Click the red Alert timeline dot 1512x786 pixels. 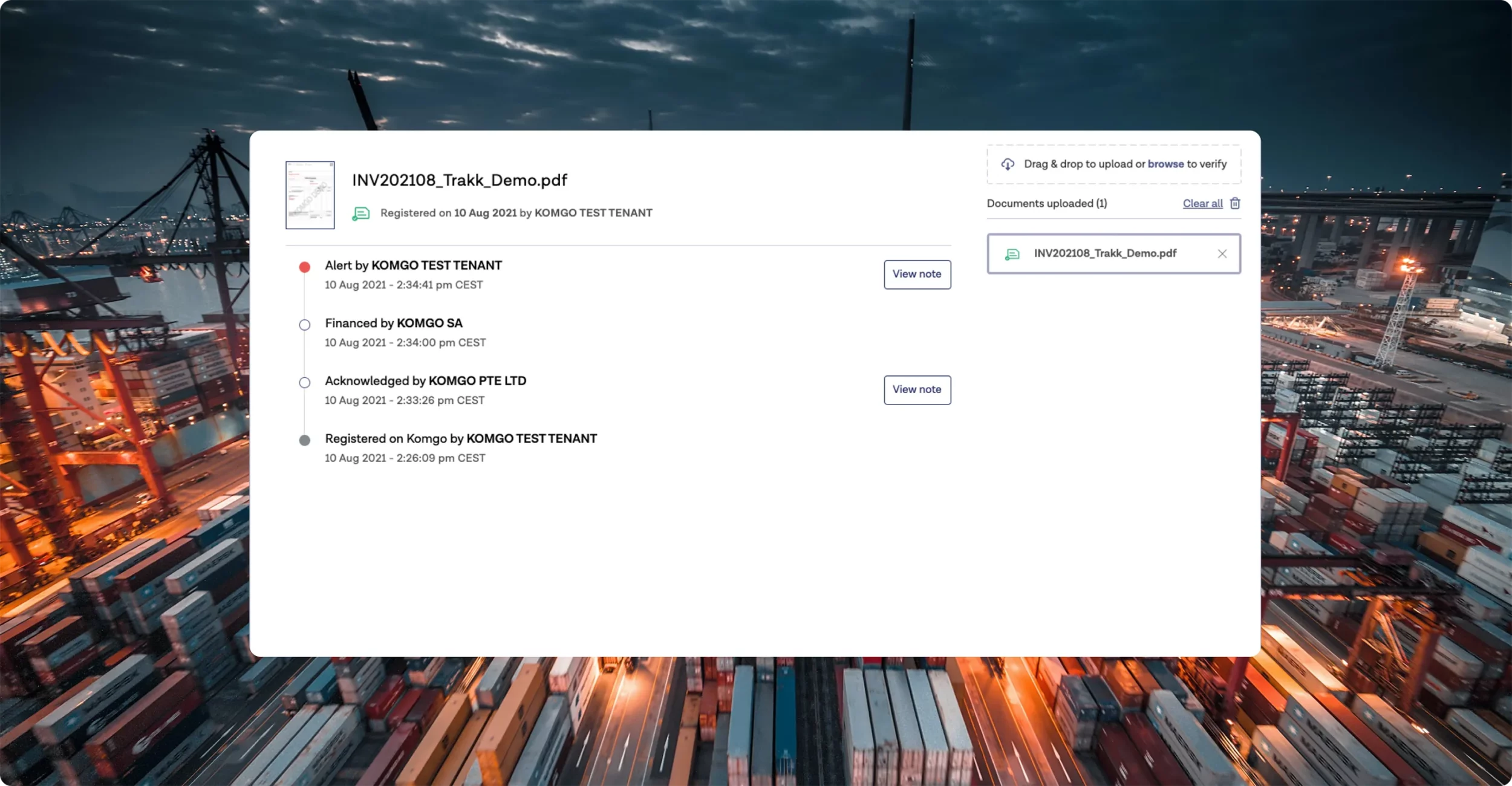click(305, 266)
